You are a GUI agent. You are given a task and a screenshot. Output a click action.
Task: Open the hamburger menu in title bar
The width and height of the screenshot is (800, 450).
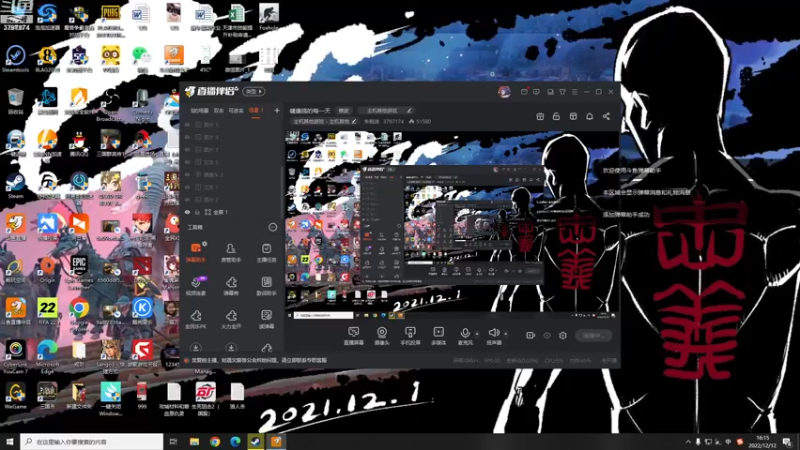[574, 92]
